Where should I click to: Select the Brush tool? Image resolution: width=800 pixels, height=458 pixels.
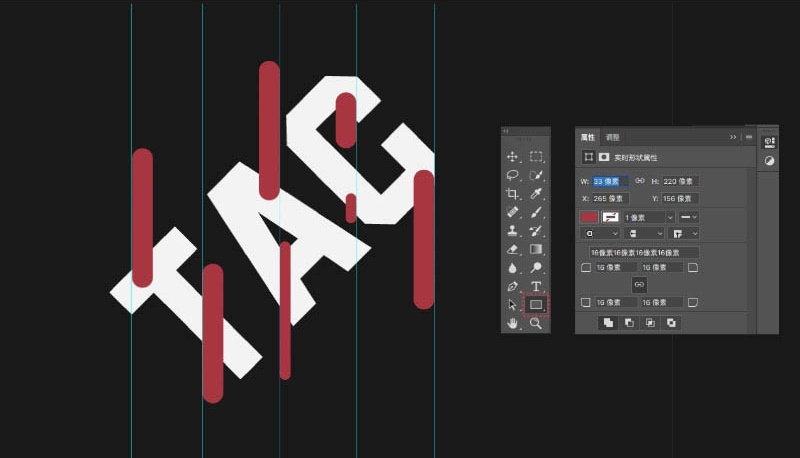536,212
